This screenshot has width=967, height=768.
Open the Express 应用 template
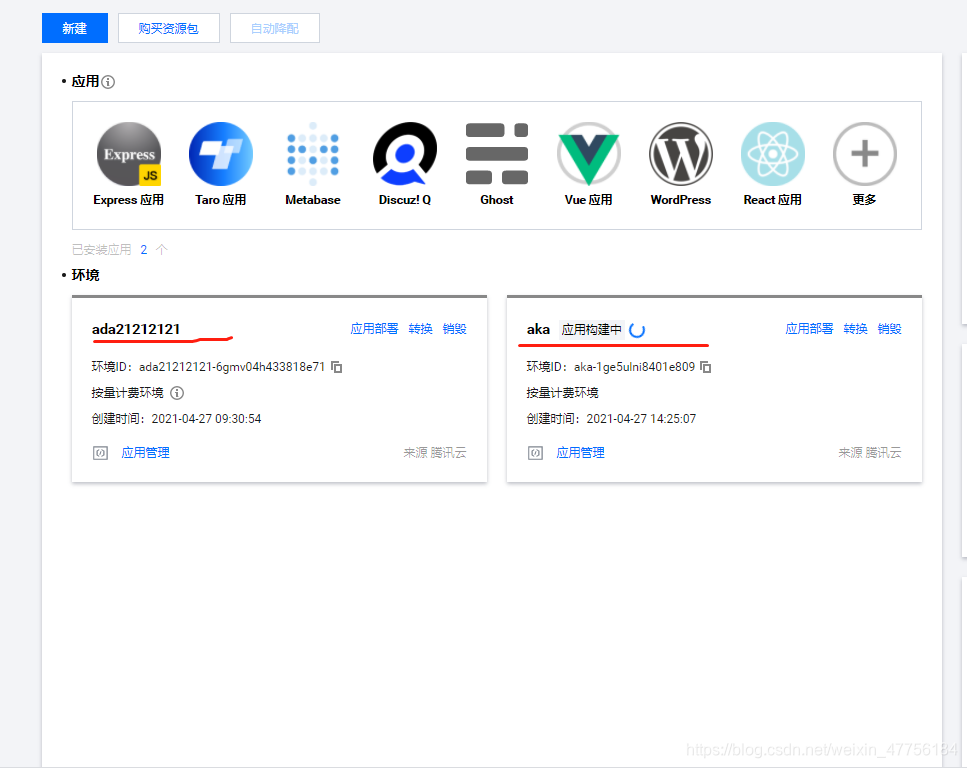[128, 155]
